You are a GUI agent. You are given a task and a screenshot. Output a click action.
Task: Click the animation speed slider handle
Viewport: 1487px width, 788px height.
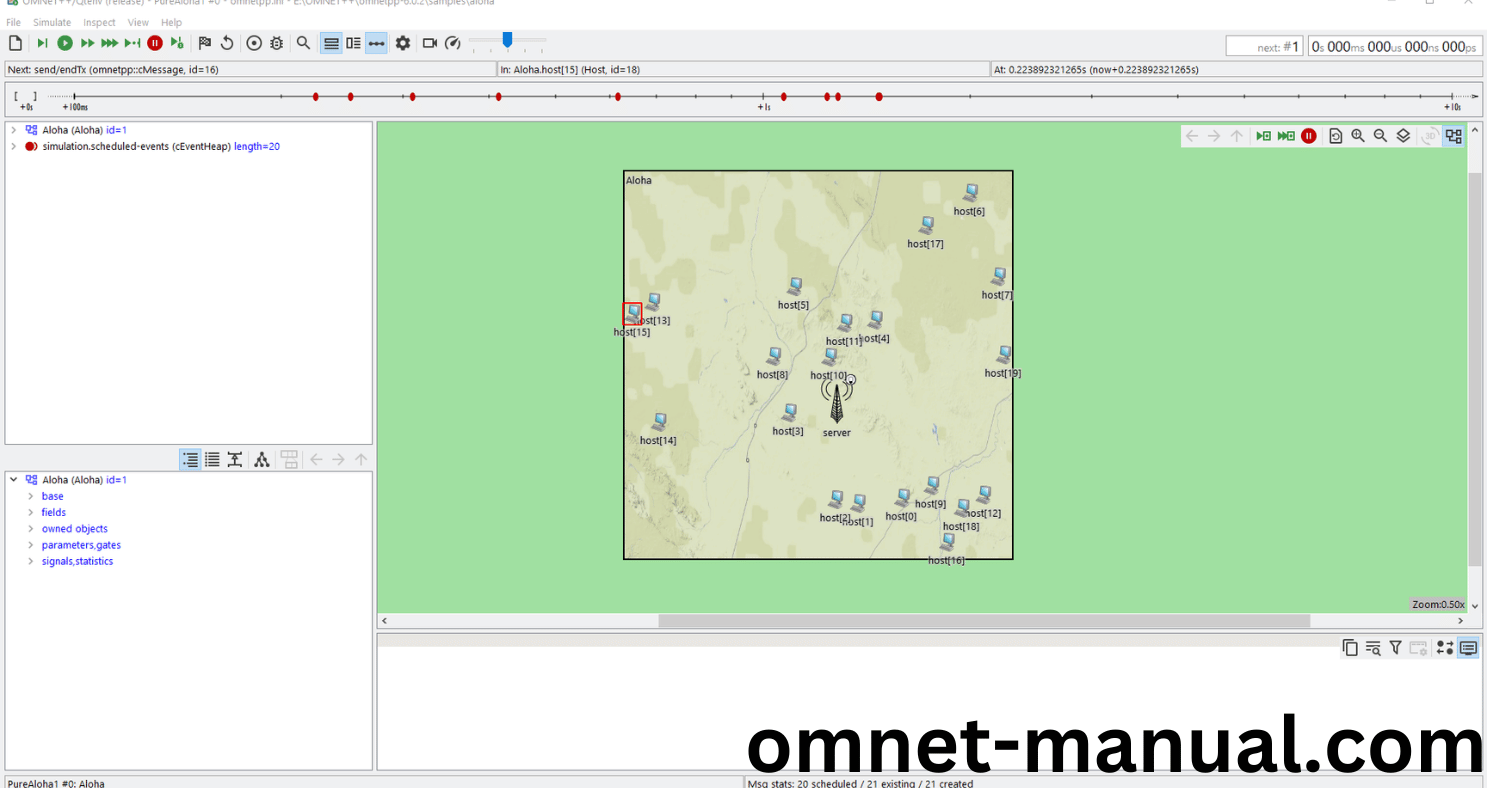coord(508,40)
